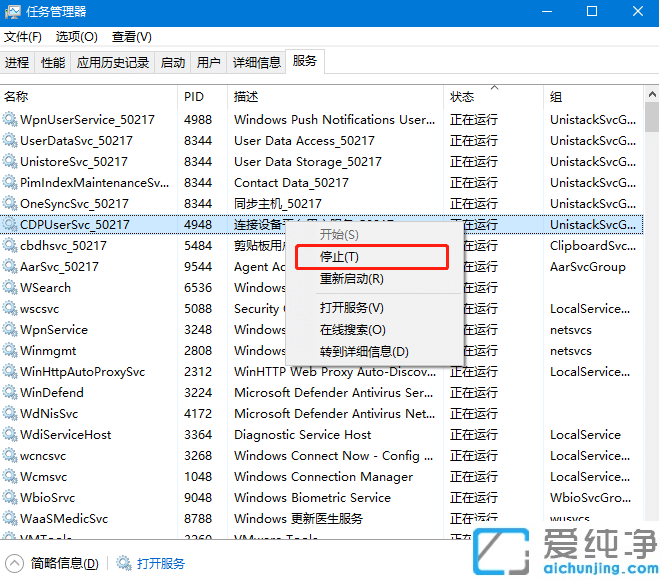Select the 服务 tab
Viewport: 662px width, 580px height.
tap(305, 61)
